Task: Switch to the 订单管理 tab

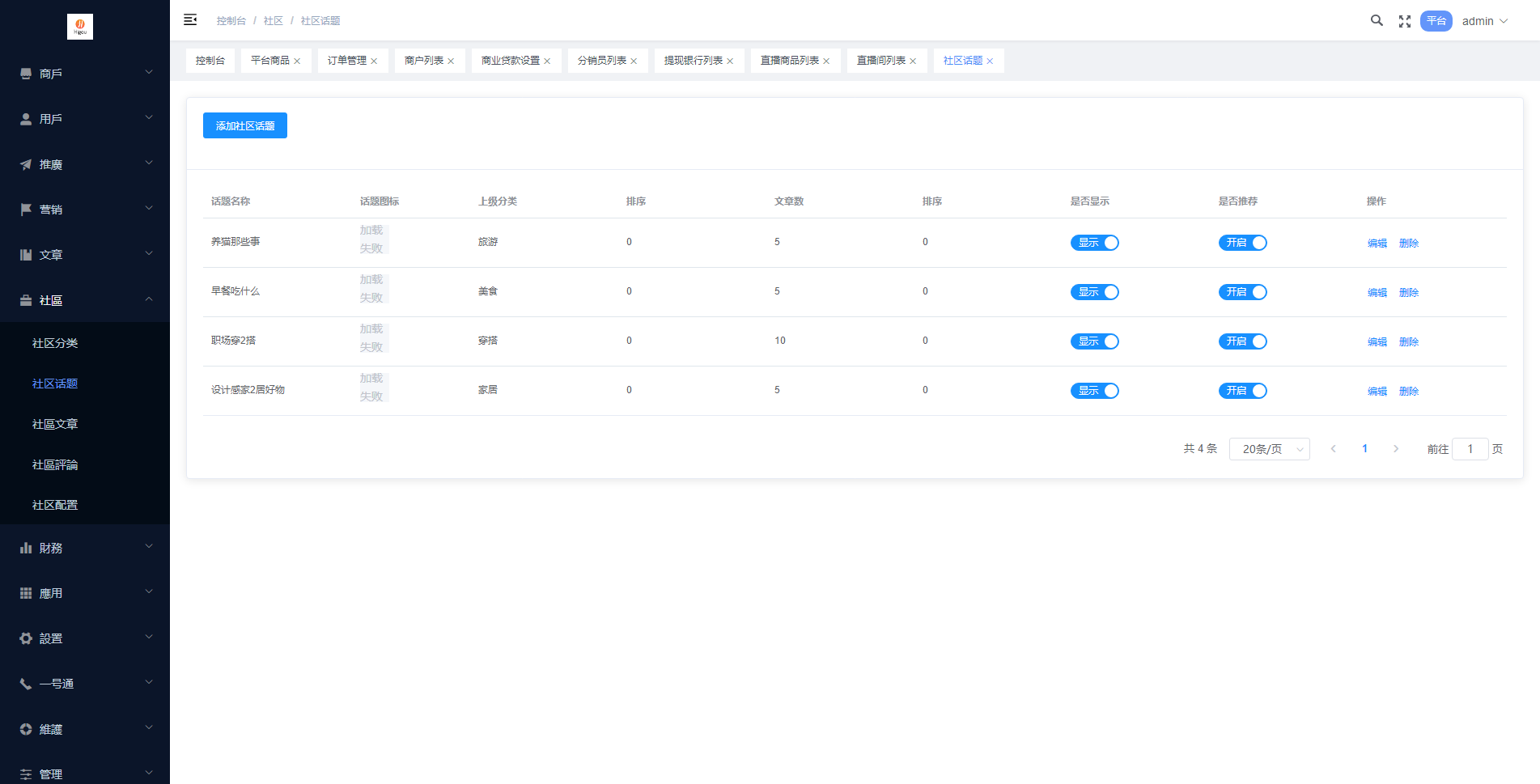Action: (346, 61)
